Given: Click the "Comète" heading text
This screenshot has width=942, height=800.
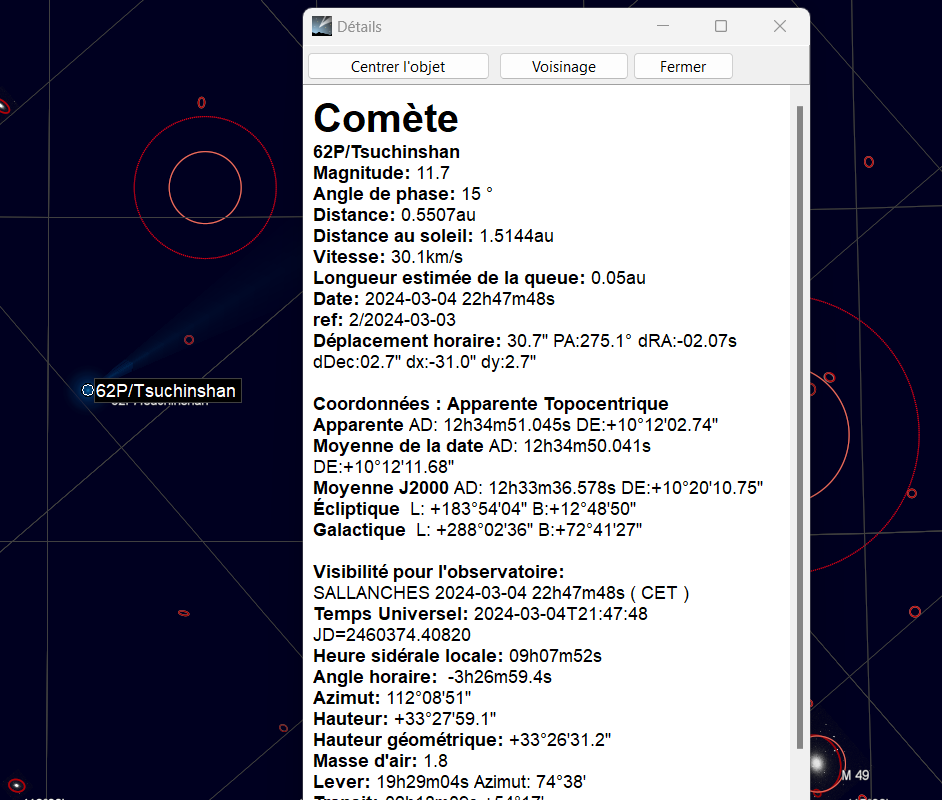Looking at the screenshot, I should pyautogui.click(x=386, y=118).
